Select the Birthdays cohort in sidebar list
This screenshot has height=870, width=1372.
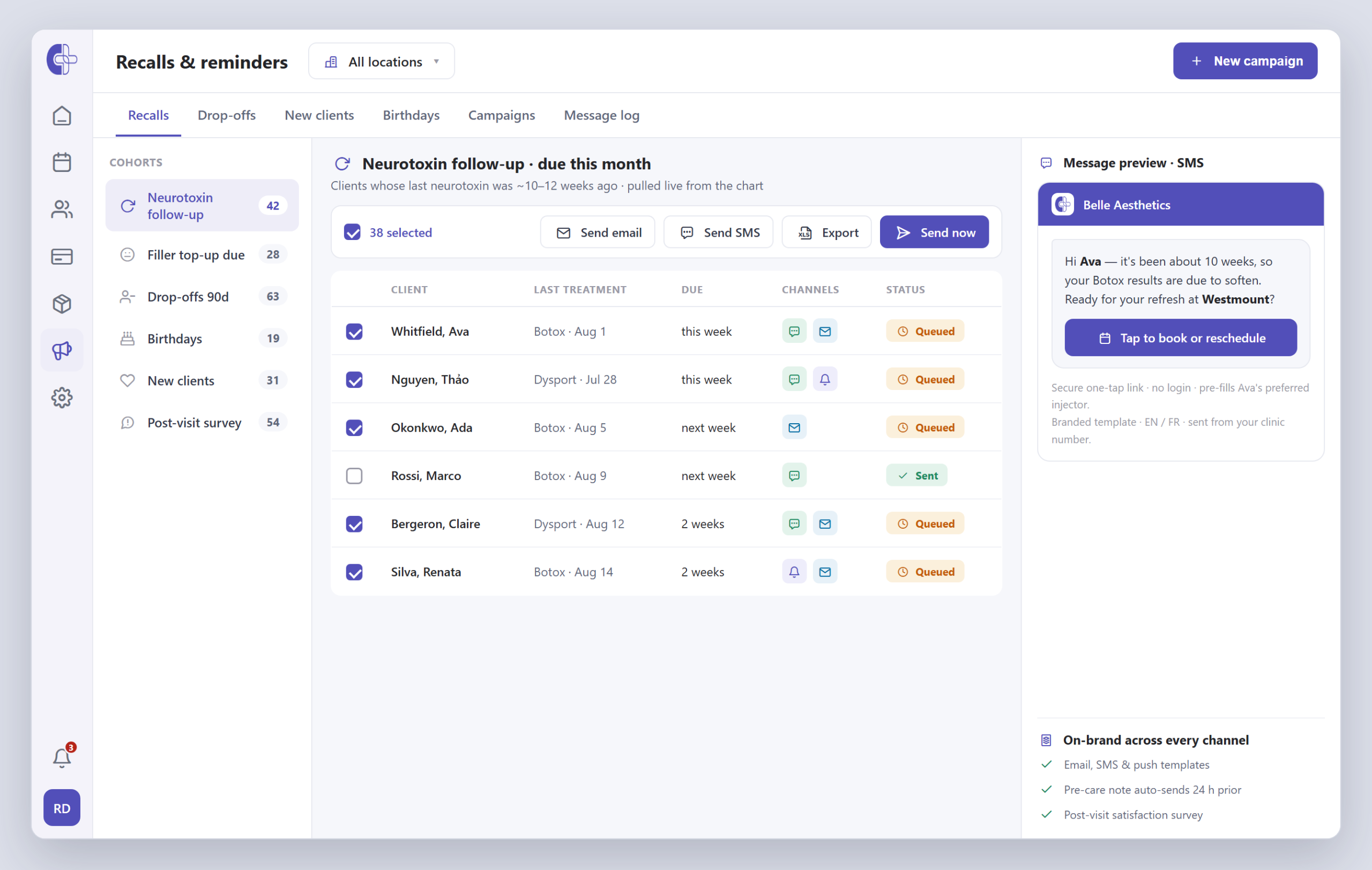click(202, 338)
